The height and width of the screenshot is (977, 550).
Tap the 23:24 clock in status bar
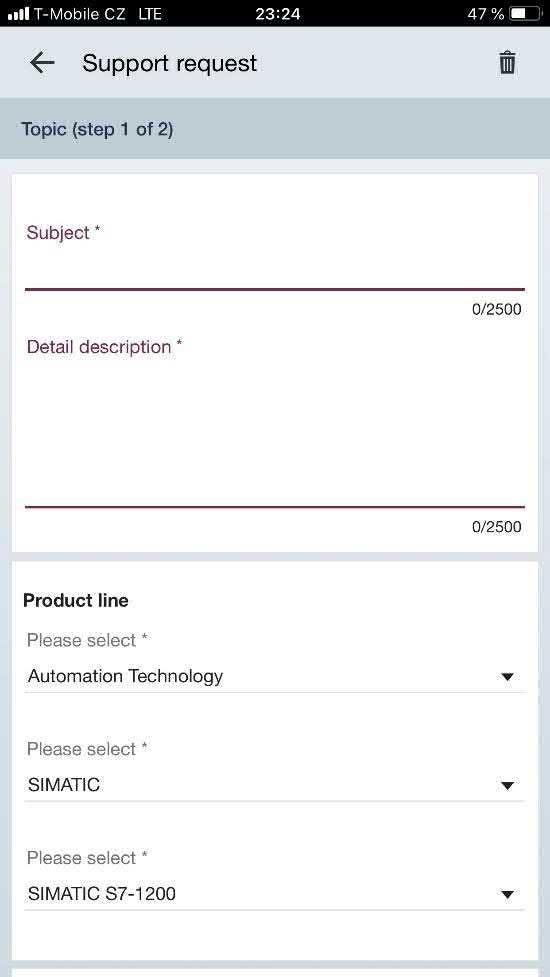tap(278, 14)
